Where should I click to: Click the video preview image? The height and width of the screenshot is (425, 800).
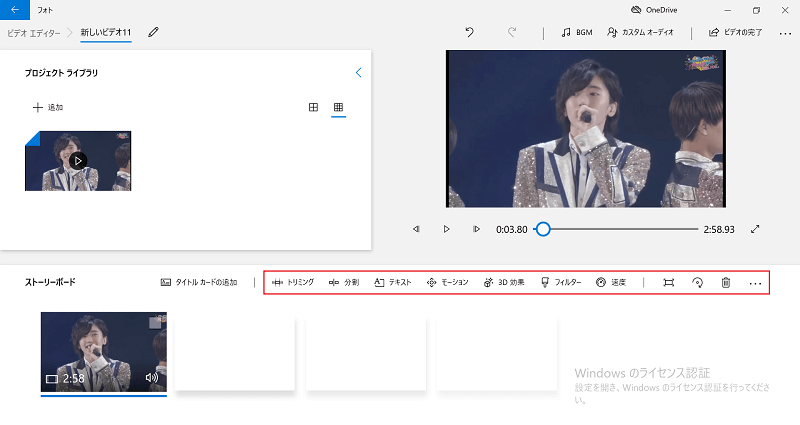pos(586,129)
